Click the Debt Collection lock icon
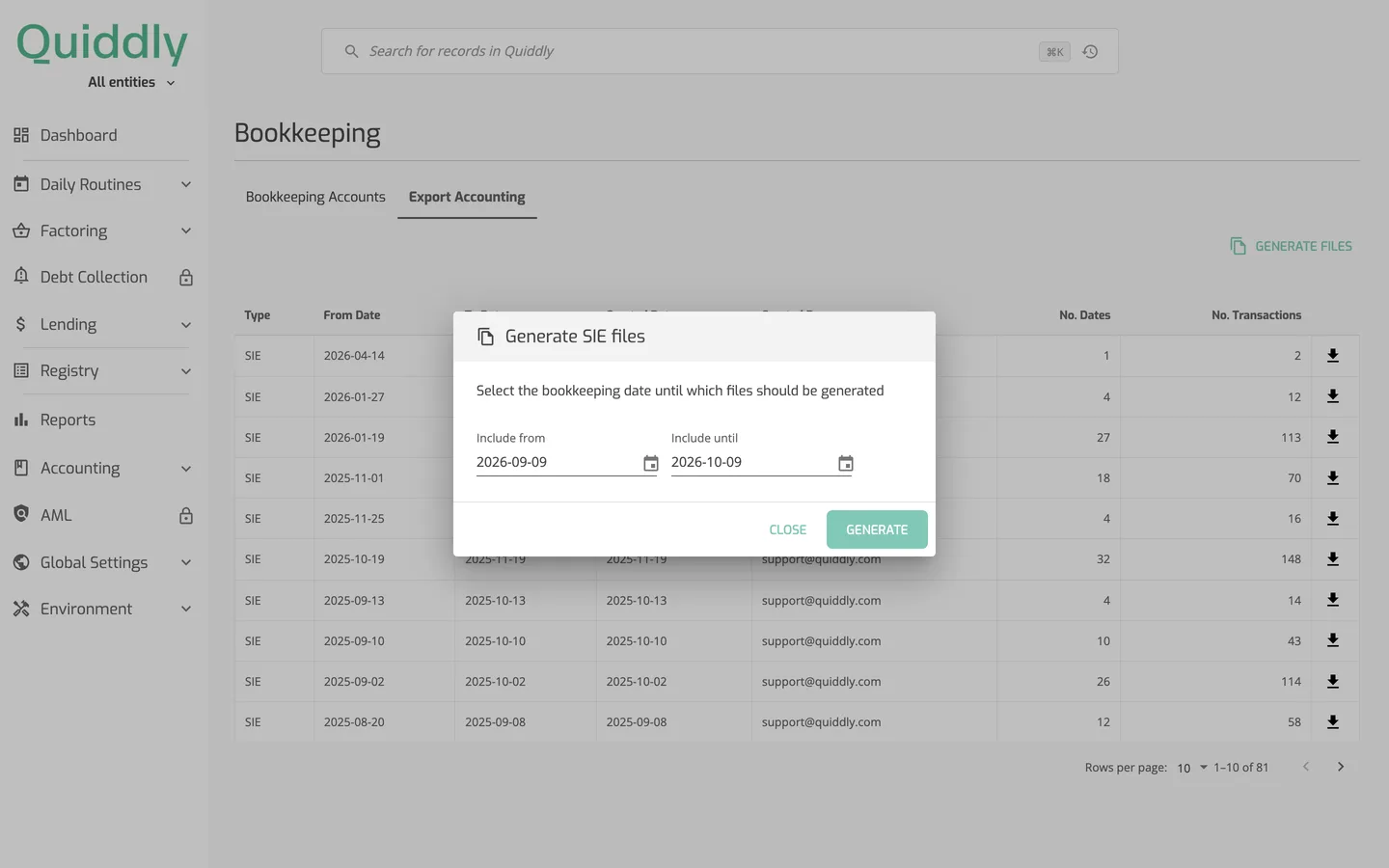The height and width of the screenshot is (868, 1389). click(186, 278)
